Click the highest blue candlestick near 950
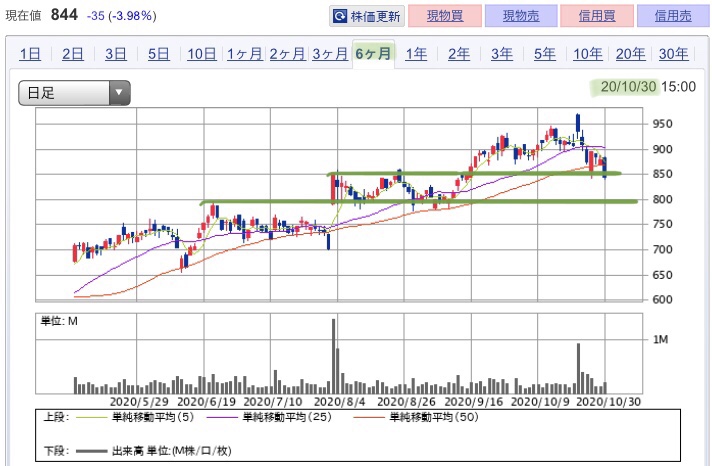This screenshot has width=712, height=466. [x=578, y=123]
